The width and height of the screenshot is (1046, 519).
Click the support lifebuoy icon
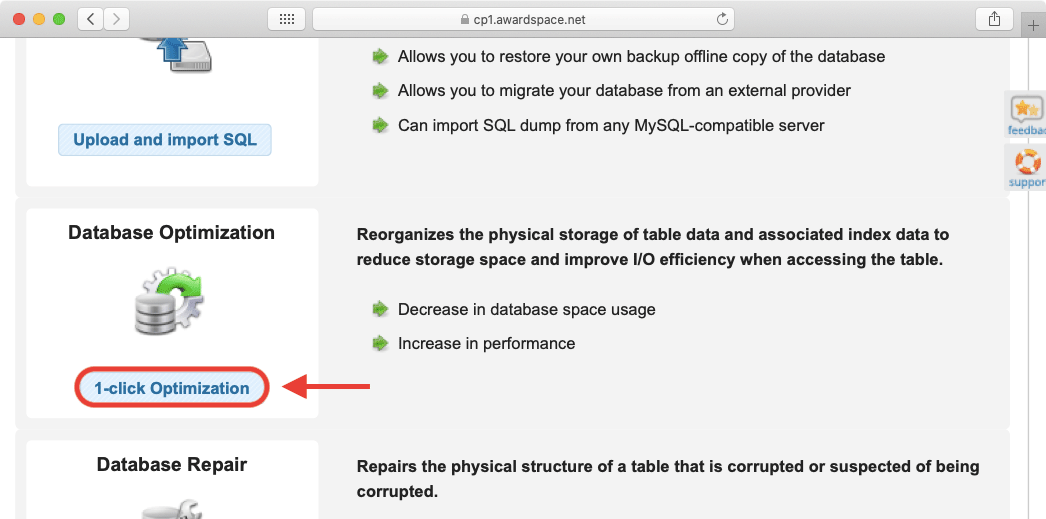tap(1027, 161)
